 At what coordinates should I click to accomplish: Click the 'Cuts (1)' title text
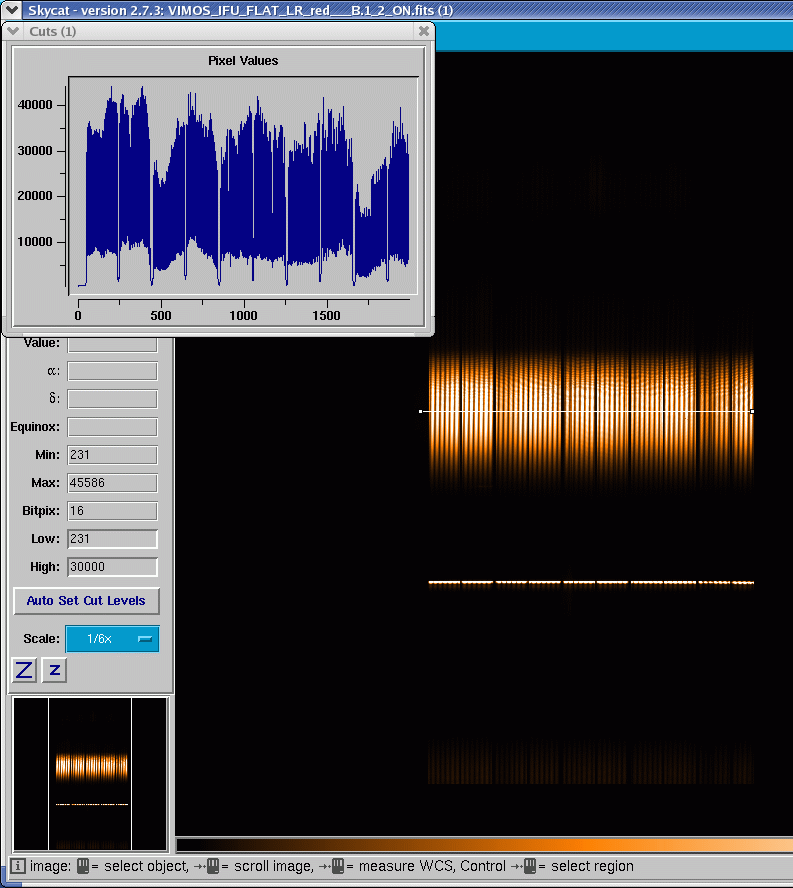tap(53, 31)
